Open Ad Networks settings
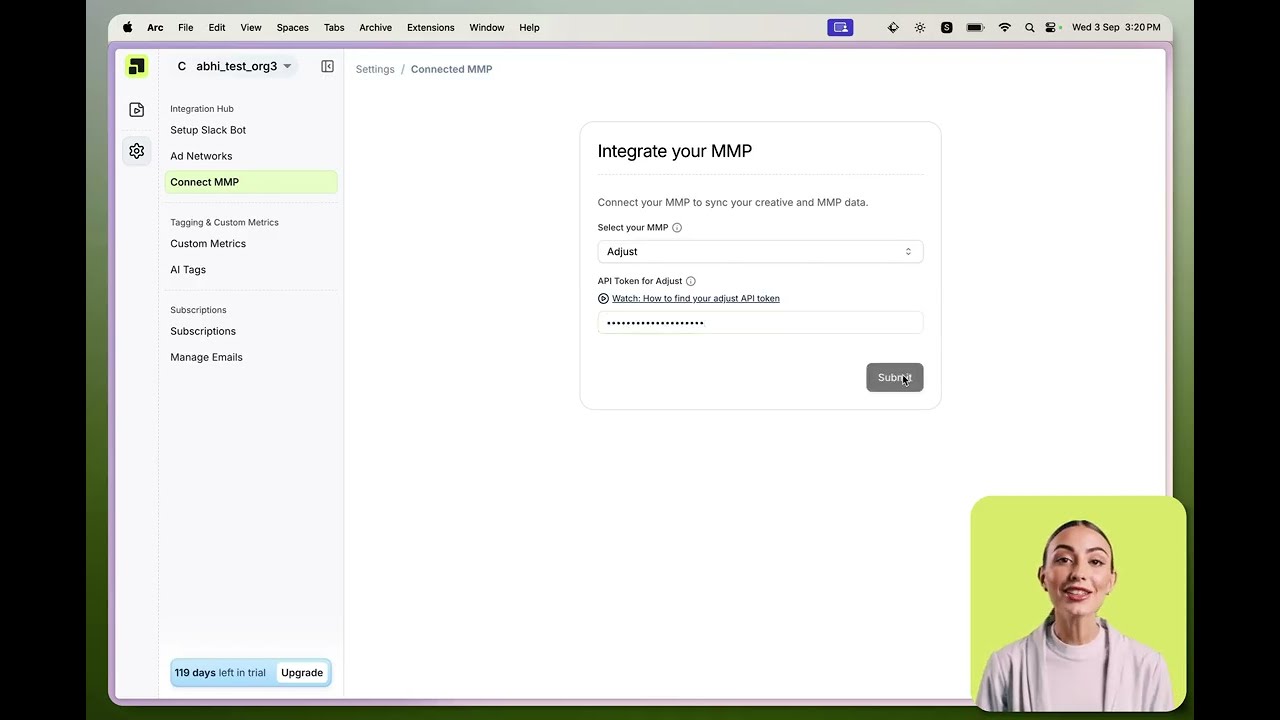Image resolution: width=1280 pixels, height=720 pixels. [201, 156]
